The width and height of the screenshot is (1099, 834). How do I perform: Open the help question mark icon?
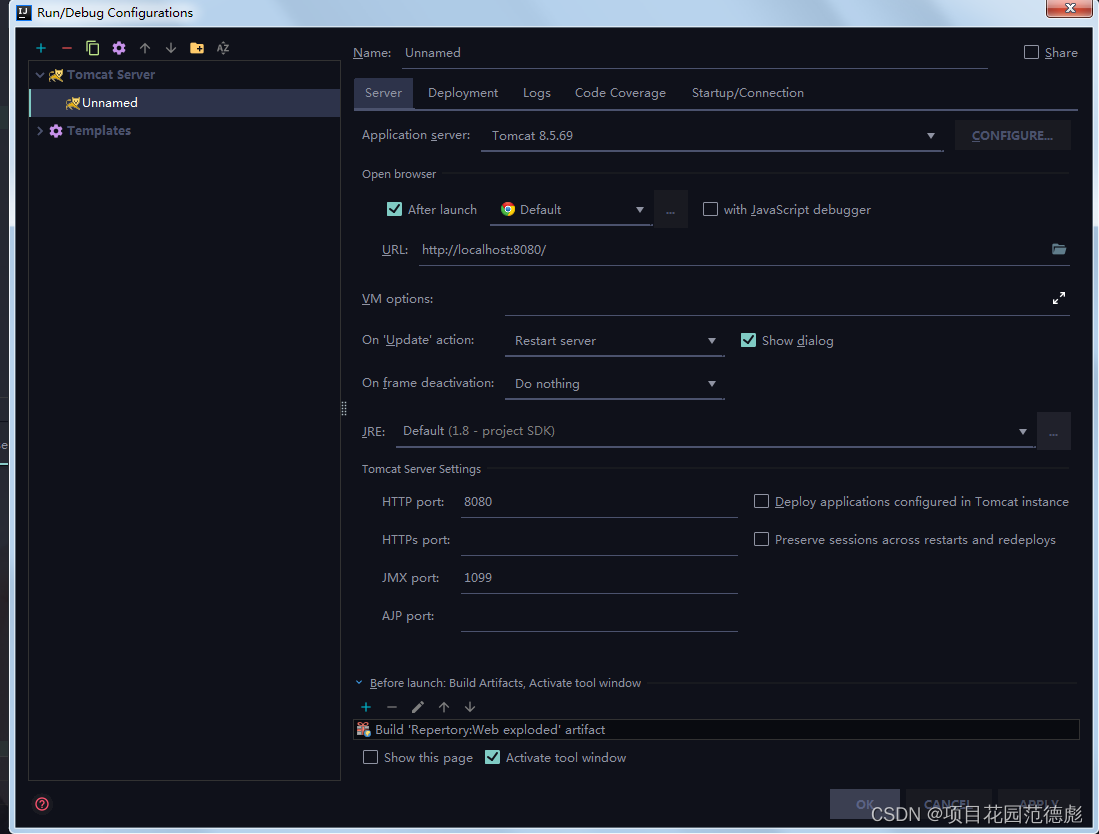coord(42,804)
